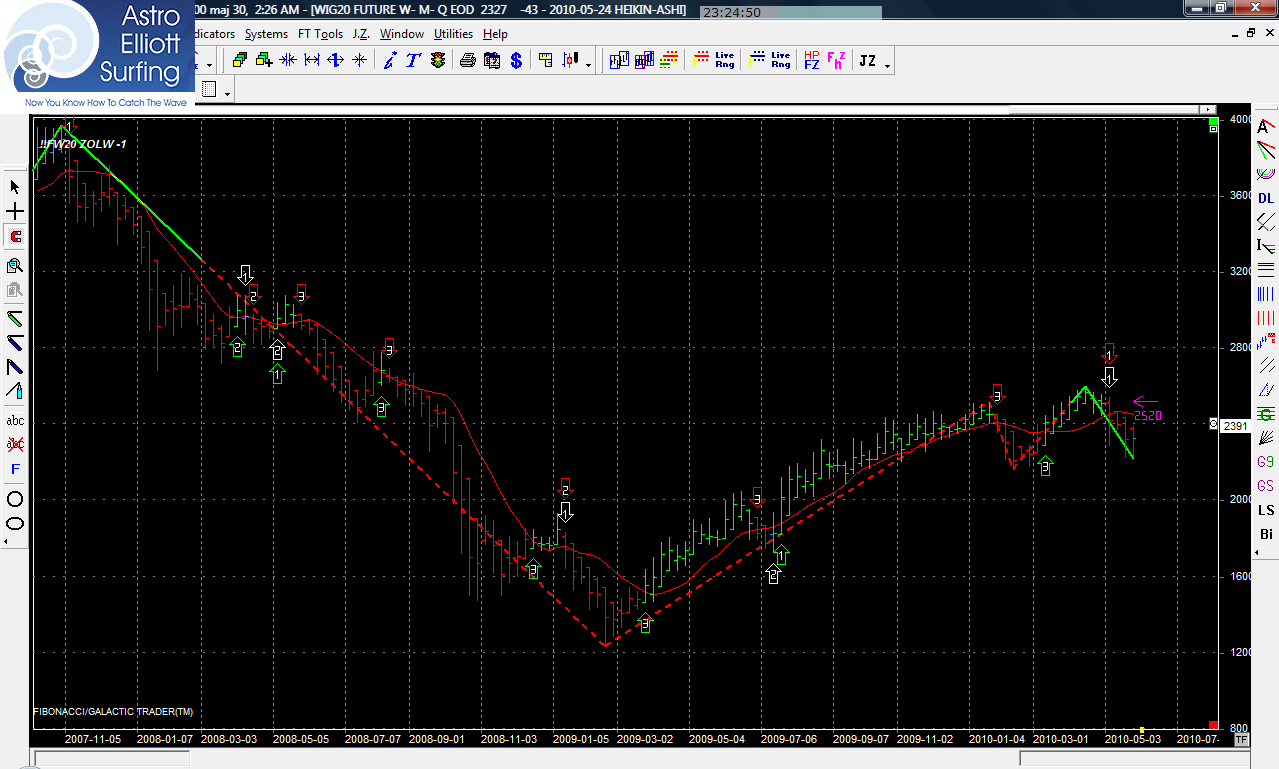Screen dimensions: 1279x769
Task: Click the HP FZ toolbar icon
Action: pyautogui.click(x=811, y=61)
